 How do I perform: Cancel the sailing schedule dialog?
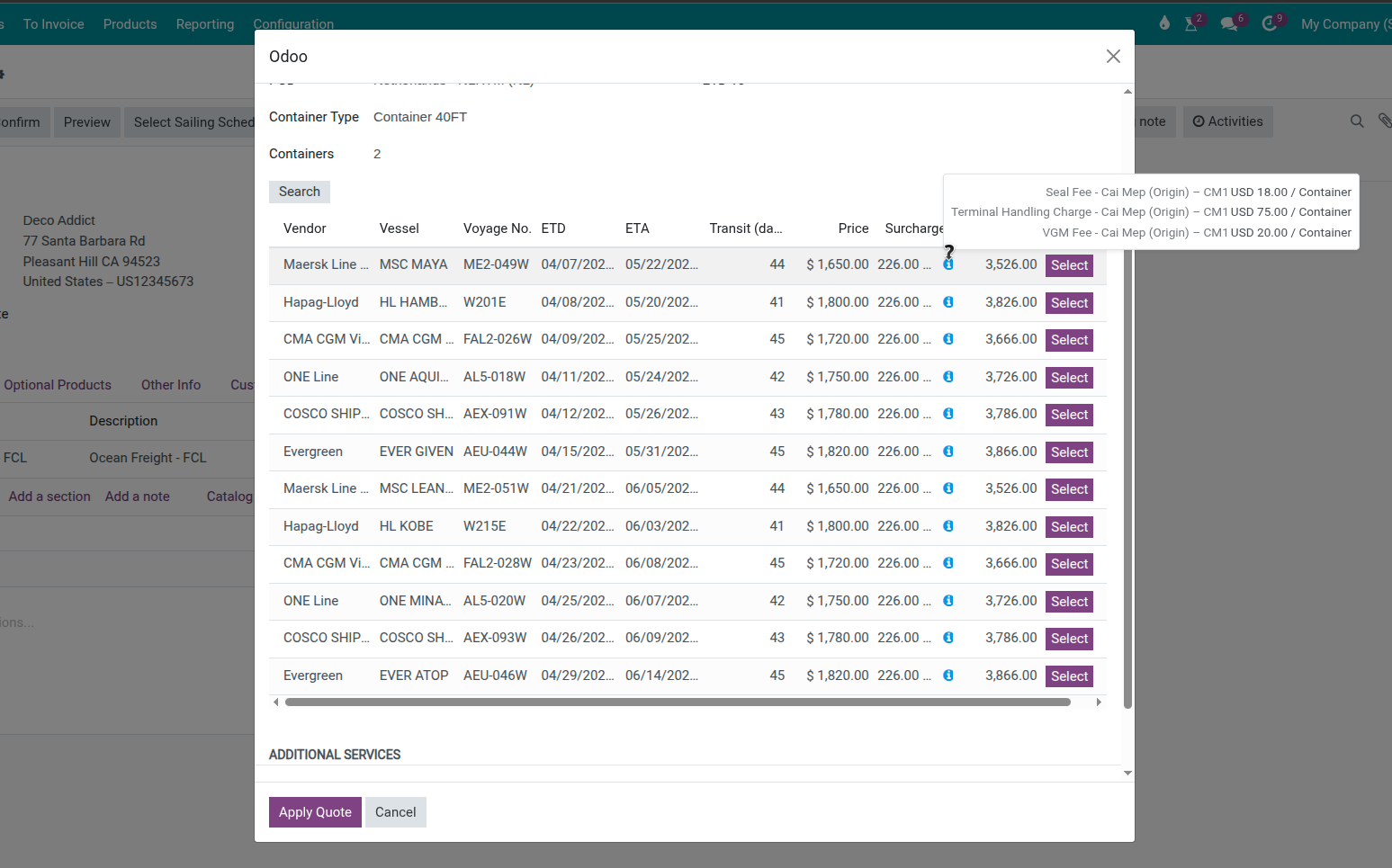pyautogui.click(x=395, y=812)
